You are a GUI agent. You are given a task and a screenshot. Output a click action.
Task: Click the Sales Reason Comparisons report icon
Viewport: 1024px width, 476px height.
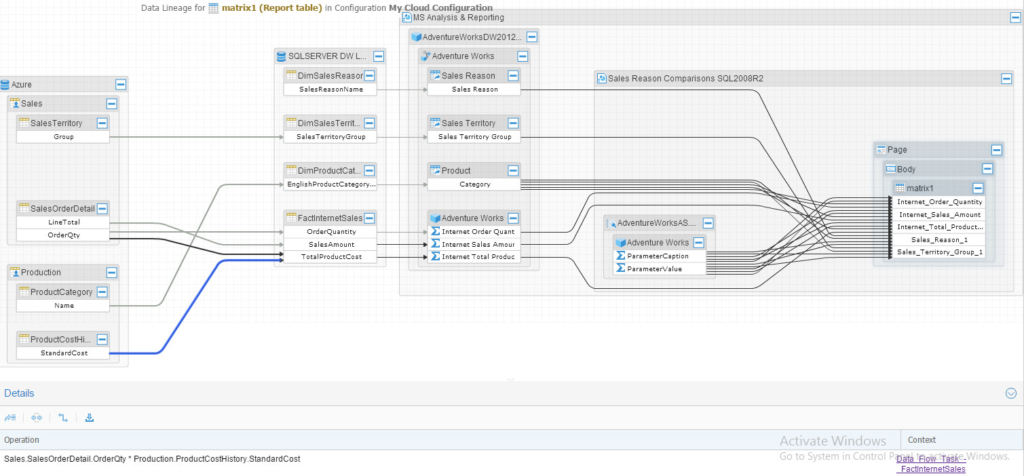pos(601,78)
